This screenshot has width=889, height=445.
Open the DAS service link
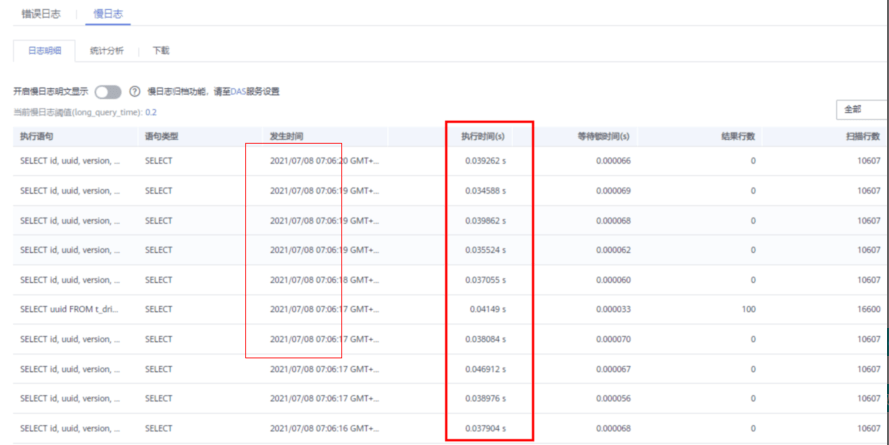pyautogui.click(x=238, y=92)
